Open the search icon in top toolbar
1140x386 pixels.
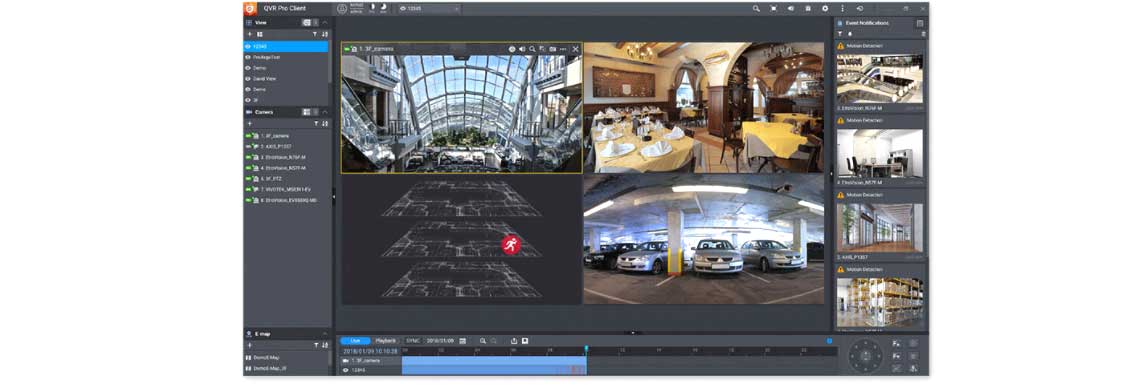(x=756, y=9)
